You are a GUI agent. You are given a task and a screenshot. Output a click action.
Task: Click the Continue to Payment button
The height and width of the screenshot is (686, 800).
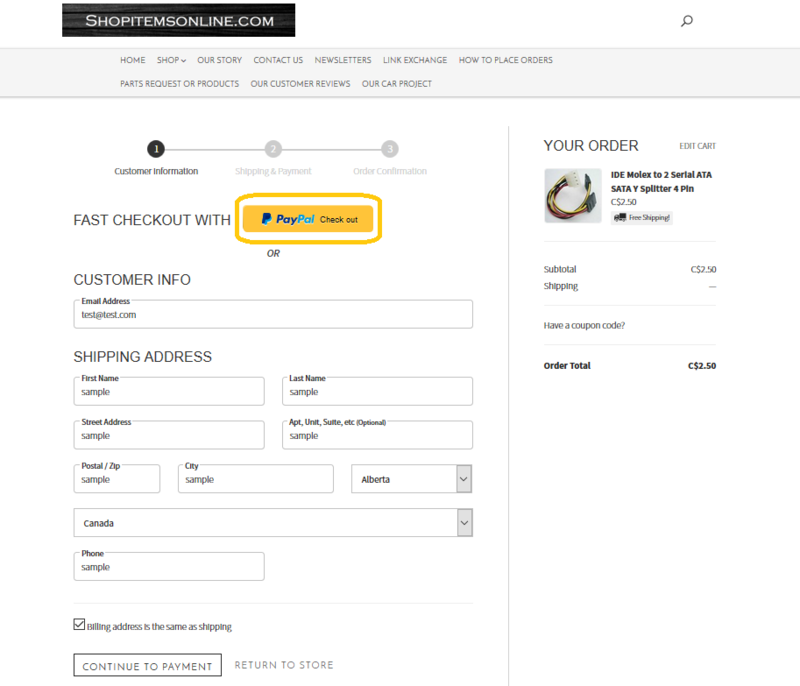coord(147,666)
